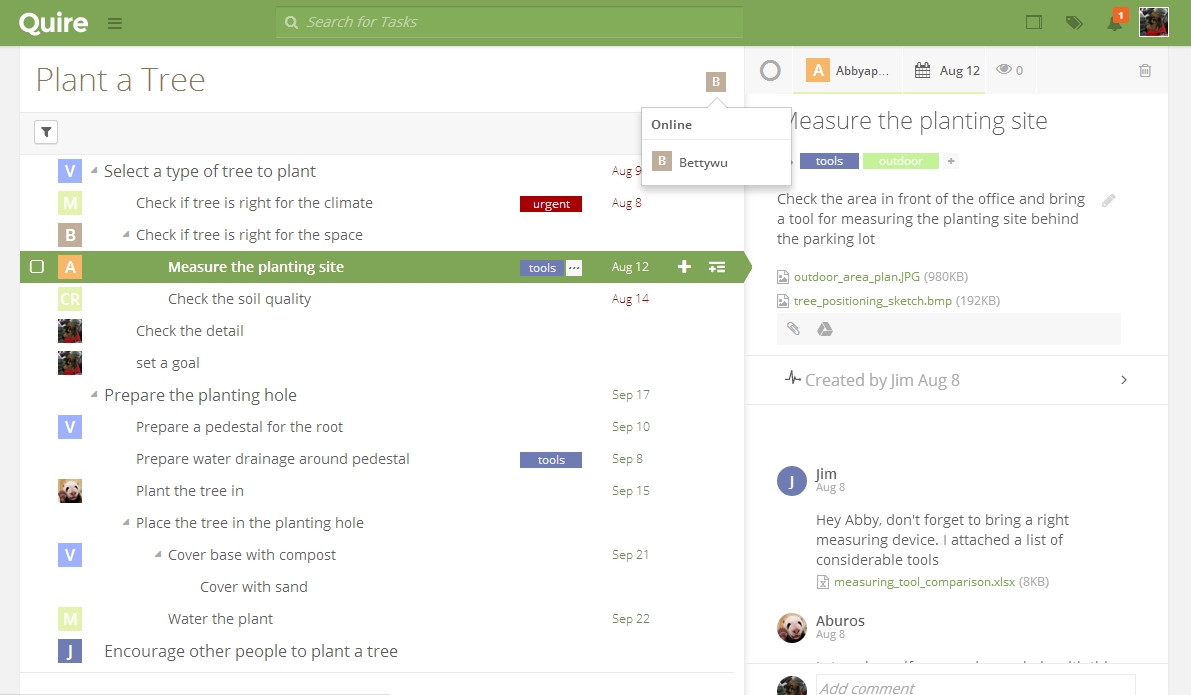The image size is (1191, 695).
Task: Select Bettywu in the Online list
Action: [716, 162]
